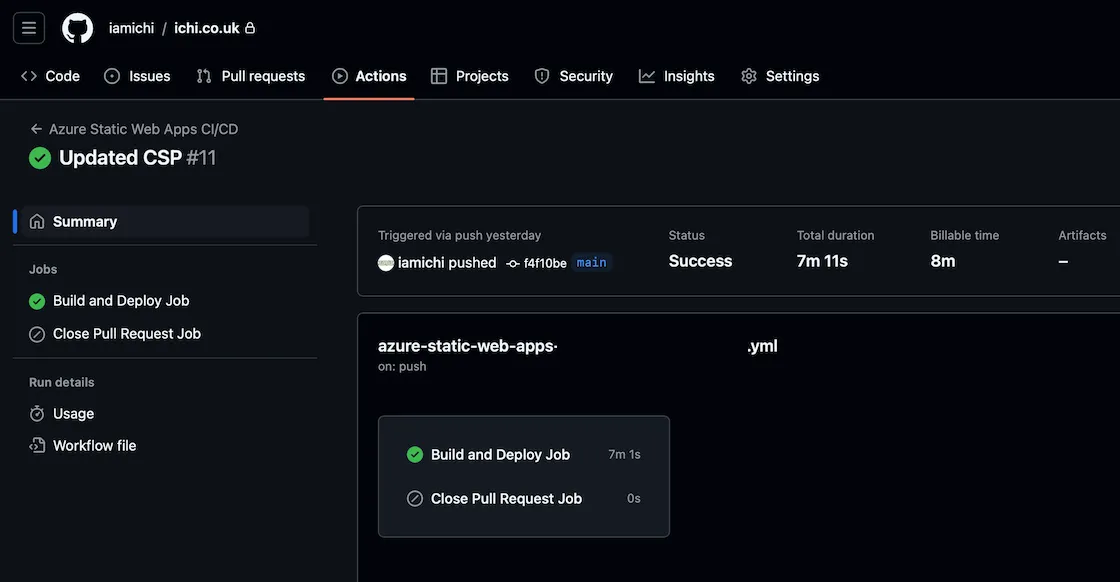This screenshot has width=1120, height=582.
Task: Click the Success status text
Action: [x=700, y=261]
